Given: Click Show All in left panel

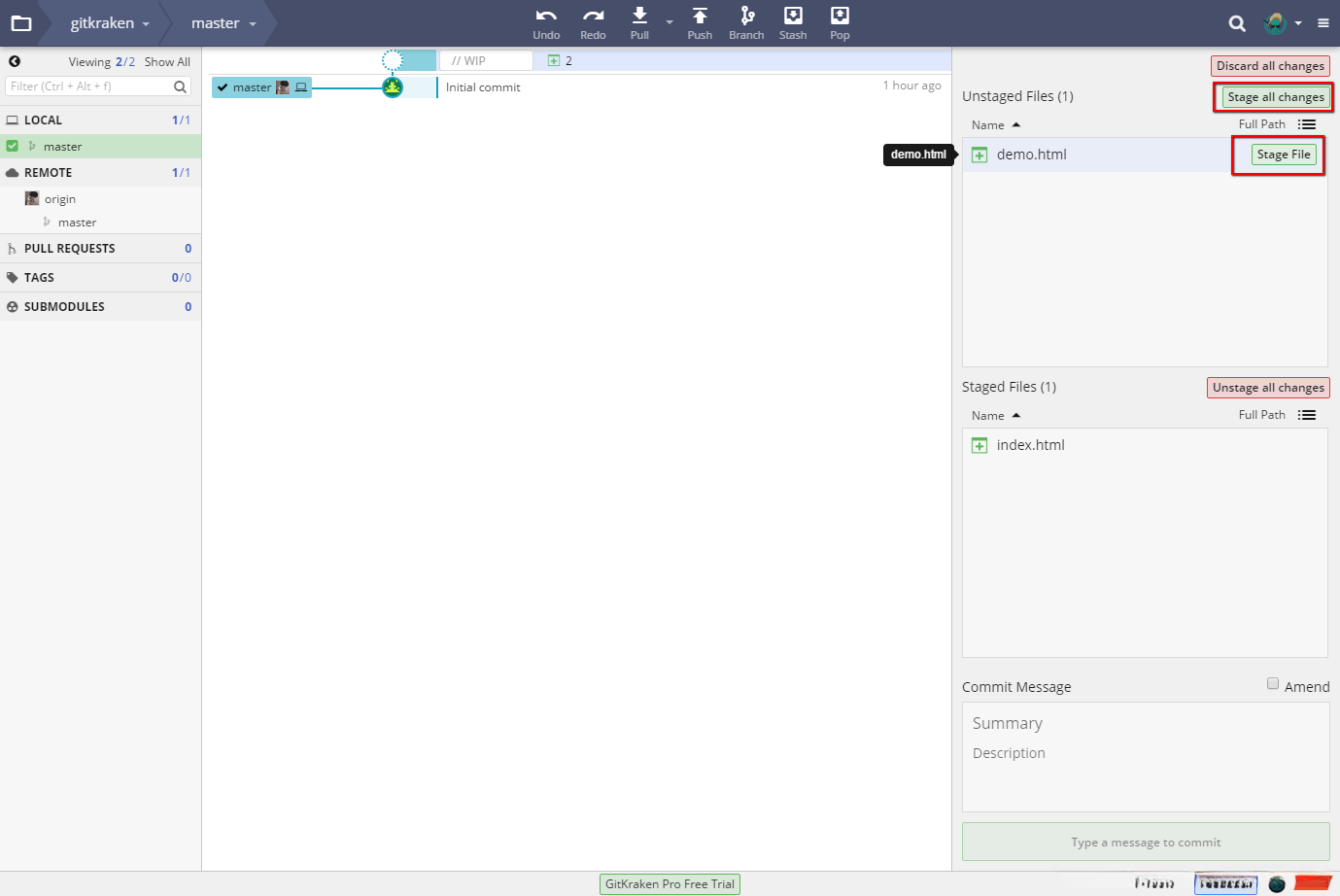Looking at the screenshot, I should pos(167,62).
